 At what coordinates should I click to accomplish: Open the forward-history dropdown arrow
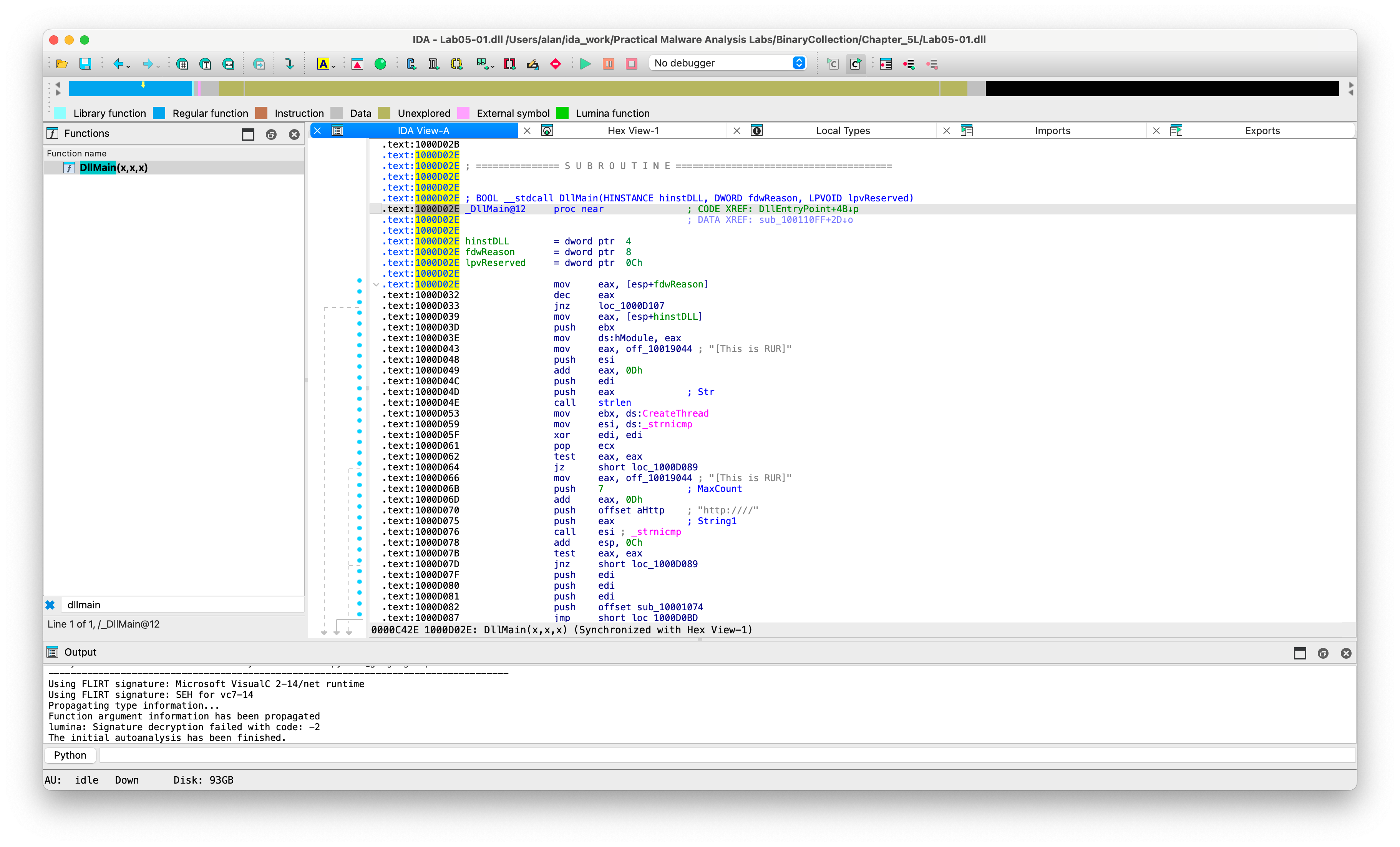coord(158,66)
